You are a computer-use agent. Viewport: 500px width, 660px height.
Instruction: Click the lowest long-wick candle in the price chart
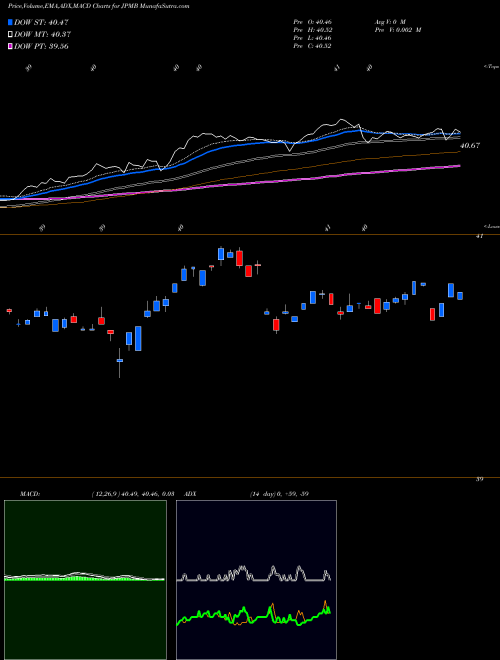click(x=120, y=363)
